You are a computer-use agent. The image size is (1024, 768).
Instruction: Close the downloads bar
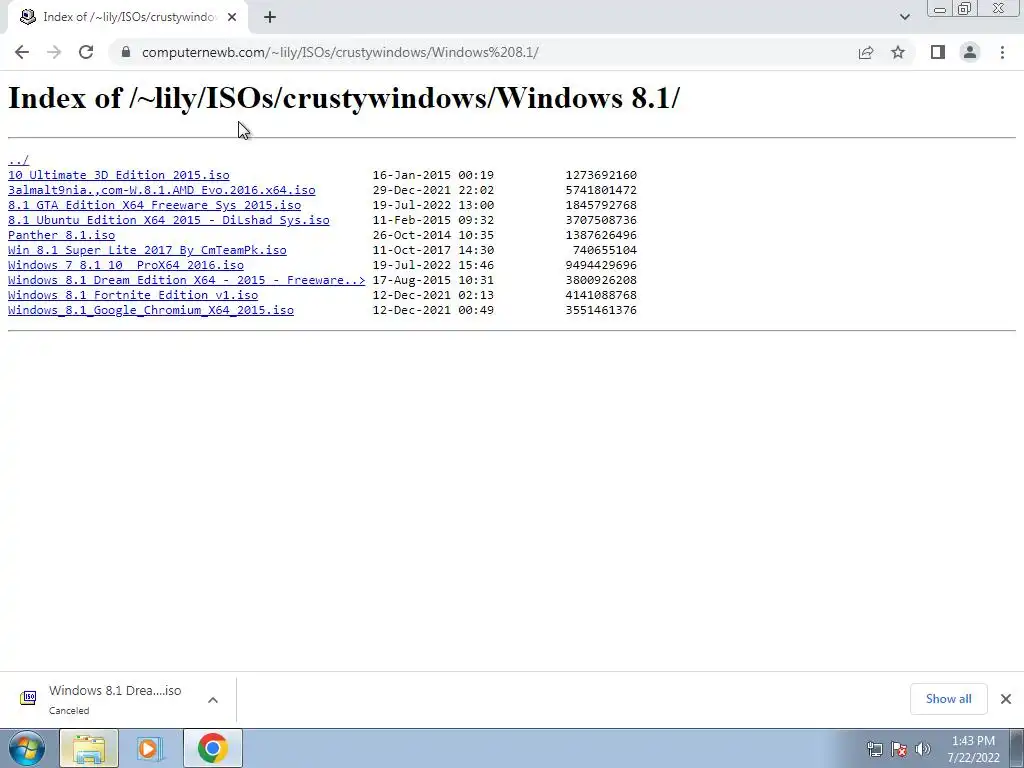(x=1006, y=699)
